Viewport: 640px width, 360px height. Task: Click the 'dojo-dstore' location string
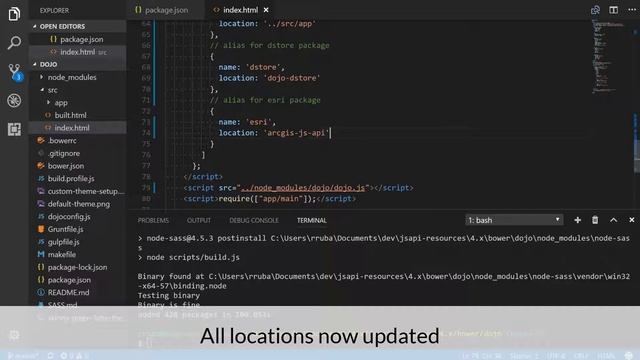pos(292,78)
